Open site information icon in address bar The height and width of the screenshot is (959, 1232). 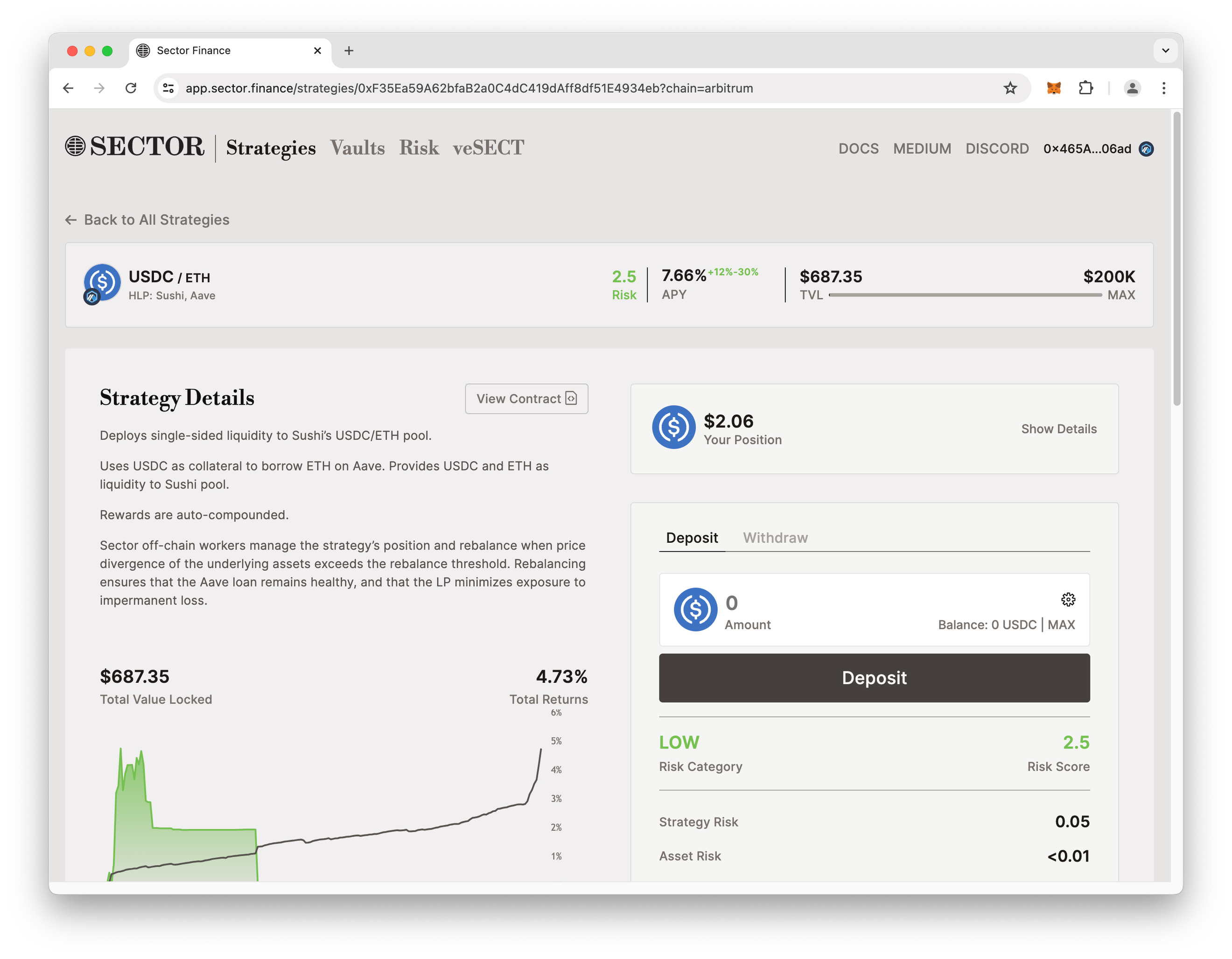click(x=168, y=88)
